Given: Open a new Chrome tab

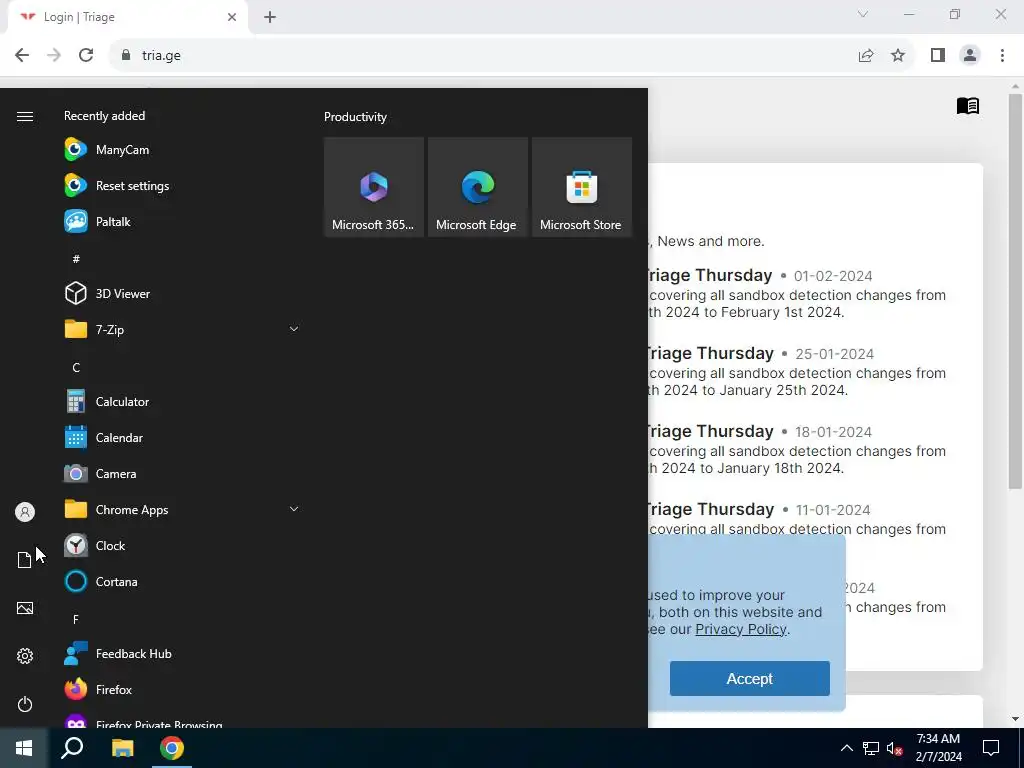Looking at the screenshot, I should point(270,17).
